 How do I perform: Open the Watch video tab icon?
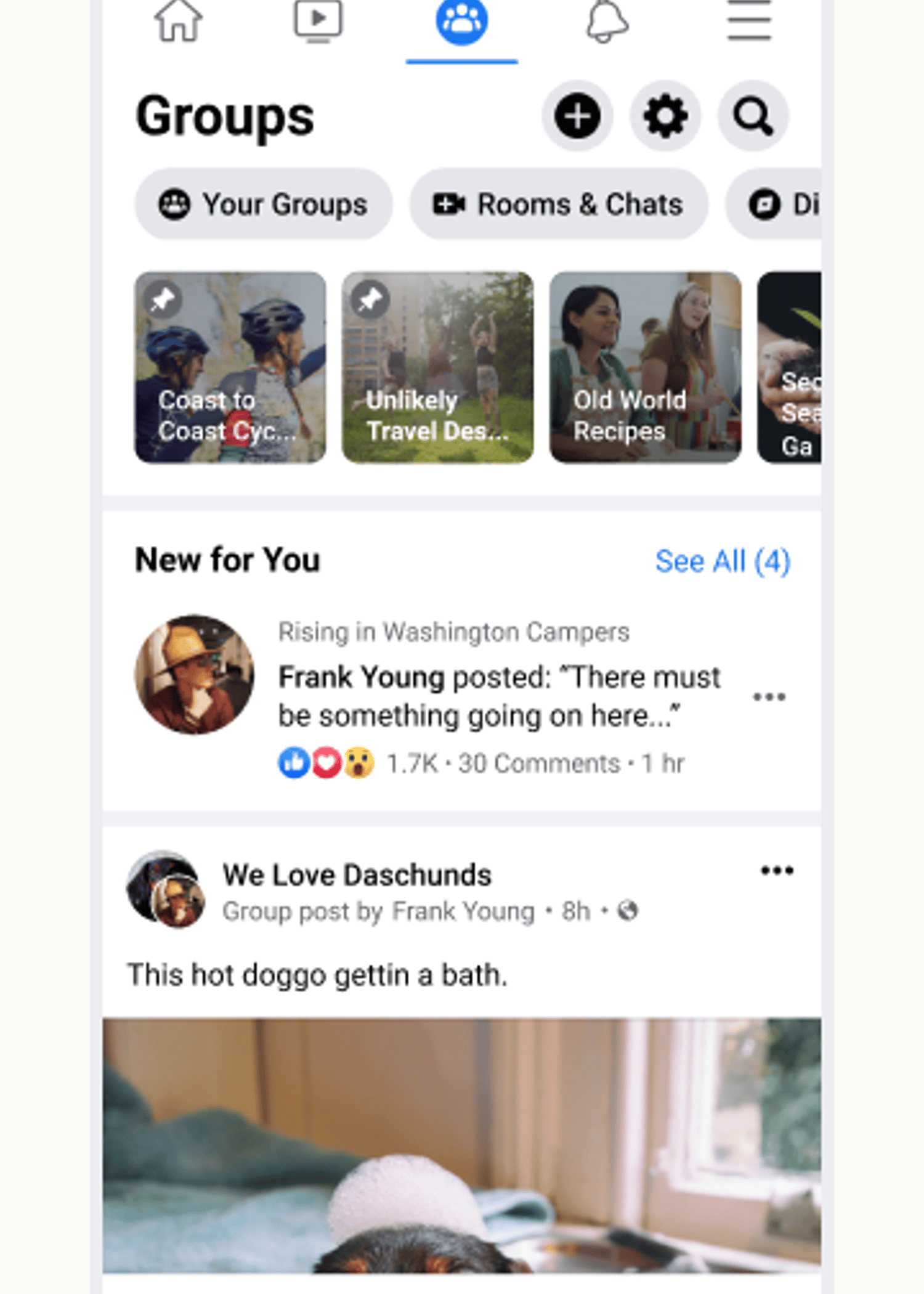pos(318,21)
